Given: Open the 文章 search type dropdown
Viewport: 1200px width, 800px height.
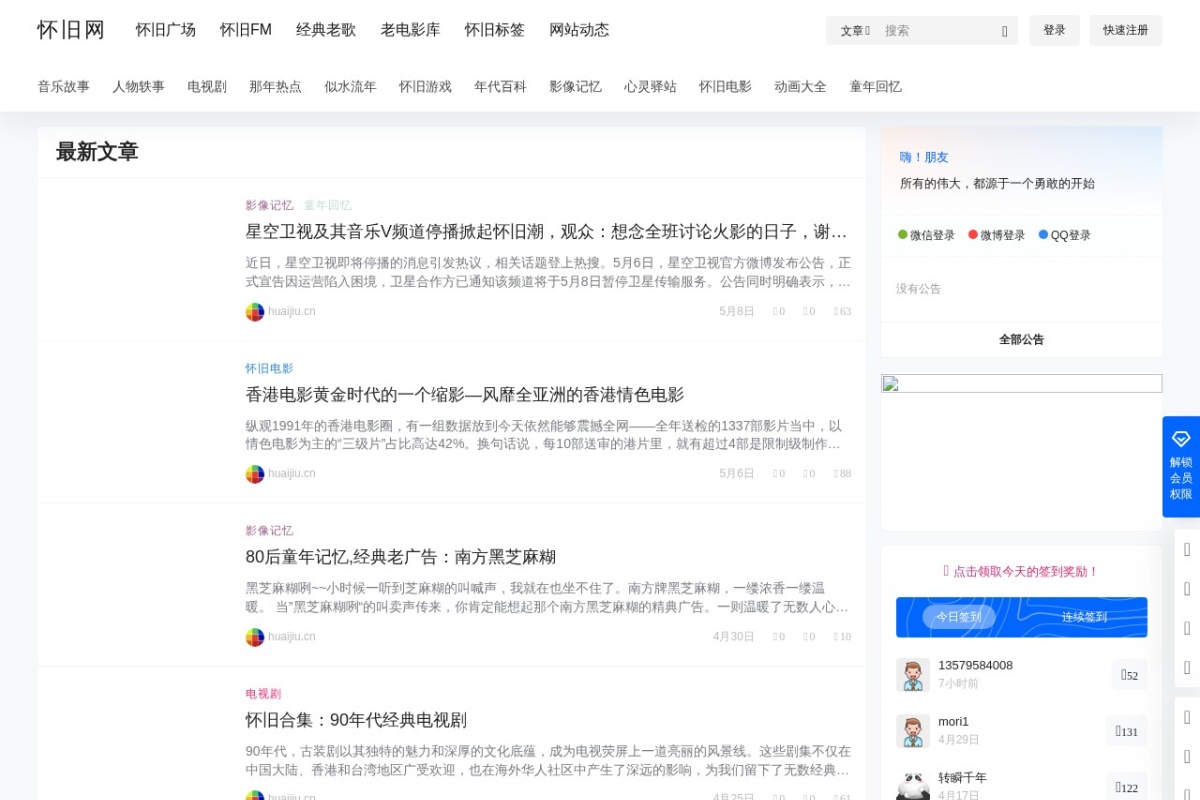Looking at the screenshot, I should (855, 31).
